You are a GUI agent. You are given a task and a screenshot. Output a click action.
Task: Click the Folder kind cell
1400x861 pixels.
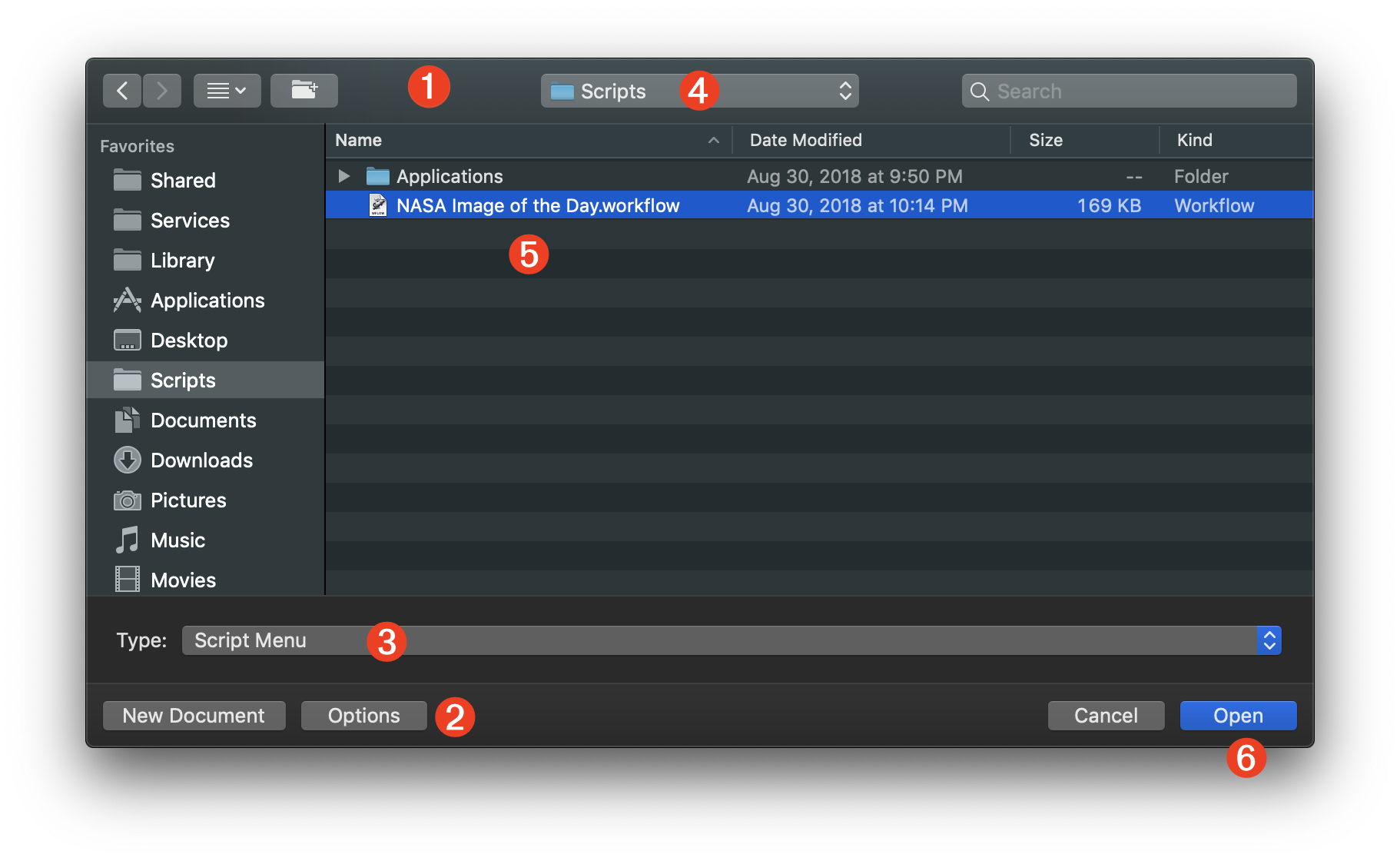(1201, 176)
